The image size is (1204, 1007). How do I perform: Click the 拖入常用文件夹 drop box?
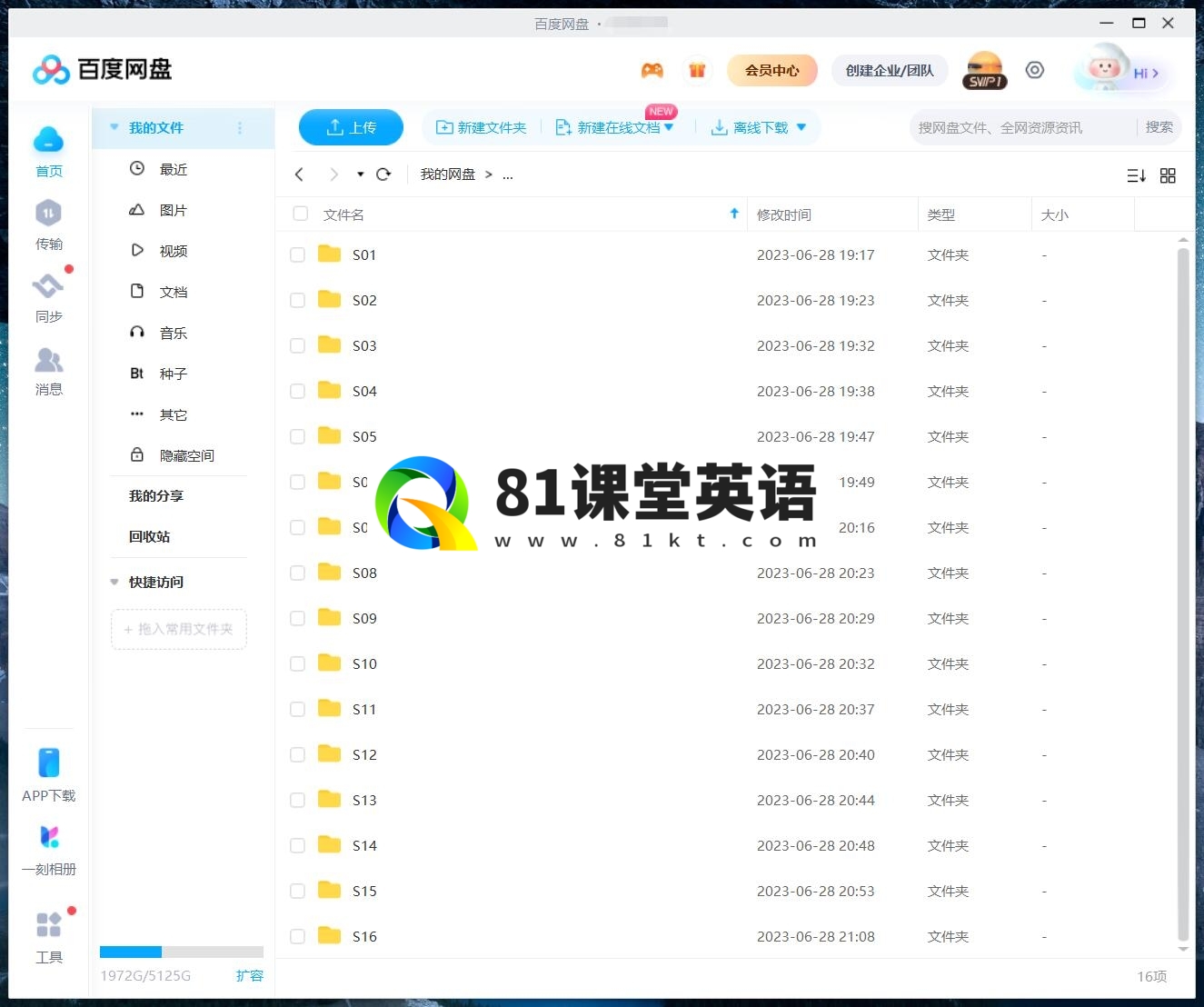(x=179, y=629)
